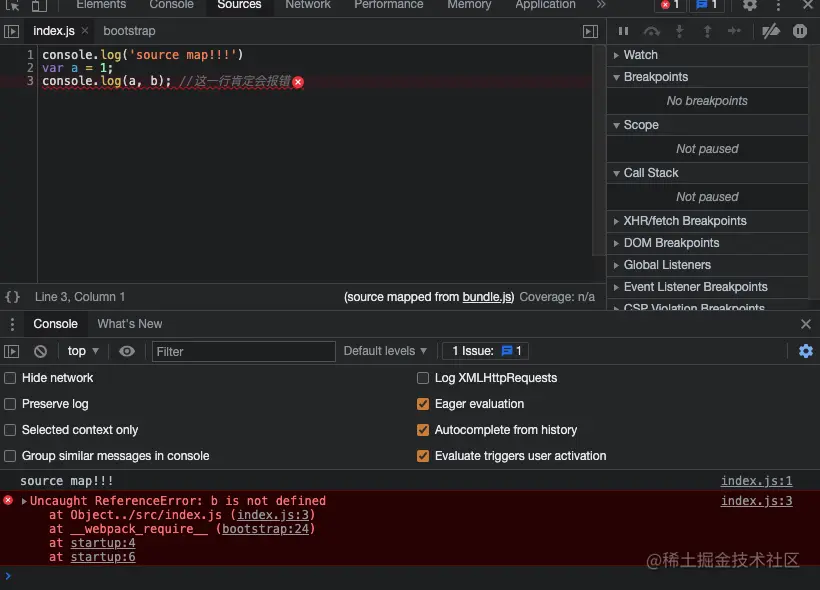820x590 pixels.
Task: Open console settings gear icon
Action: 806,351
